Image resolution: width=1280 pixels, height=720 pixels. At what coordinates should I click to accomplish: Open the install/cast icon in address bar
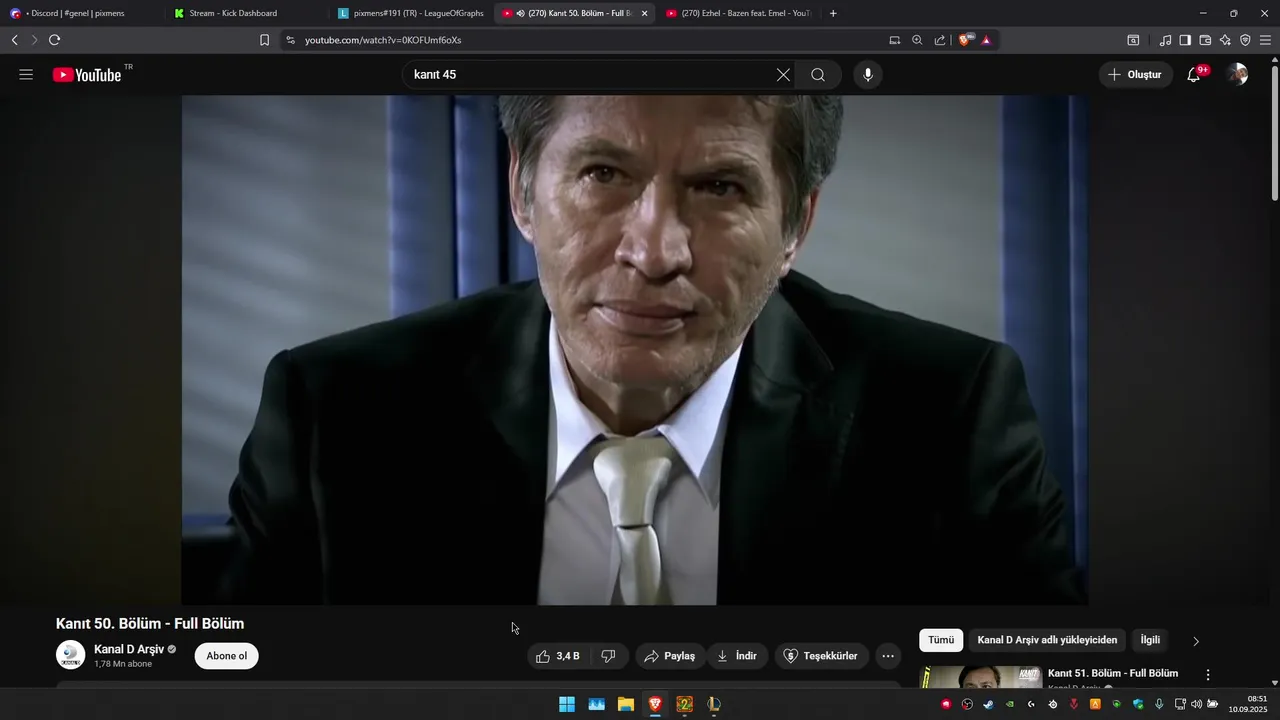click(895, 40)
